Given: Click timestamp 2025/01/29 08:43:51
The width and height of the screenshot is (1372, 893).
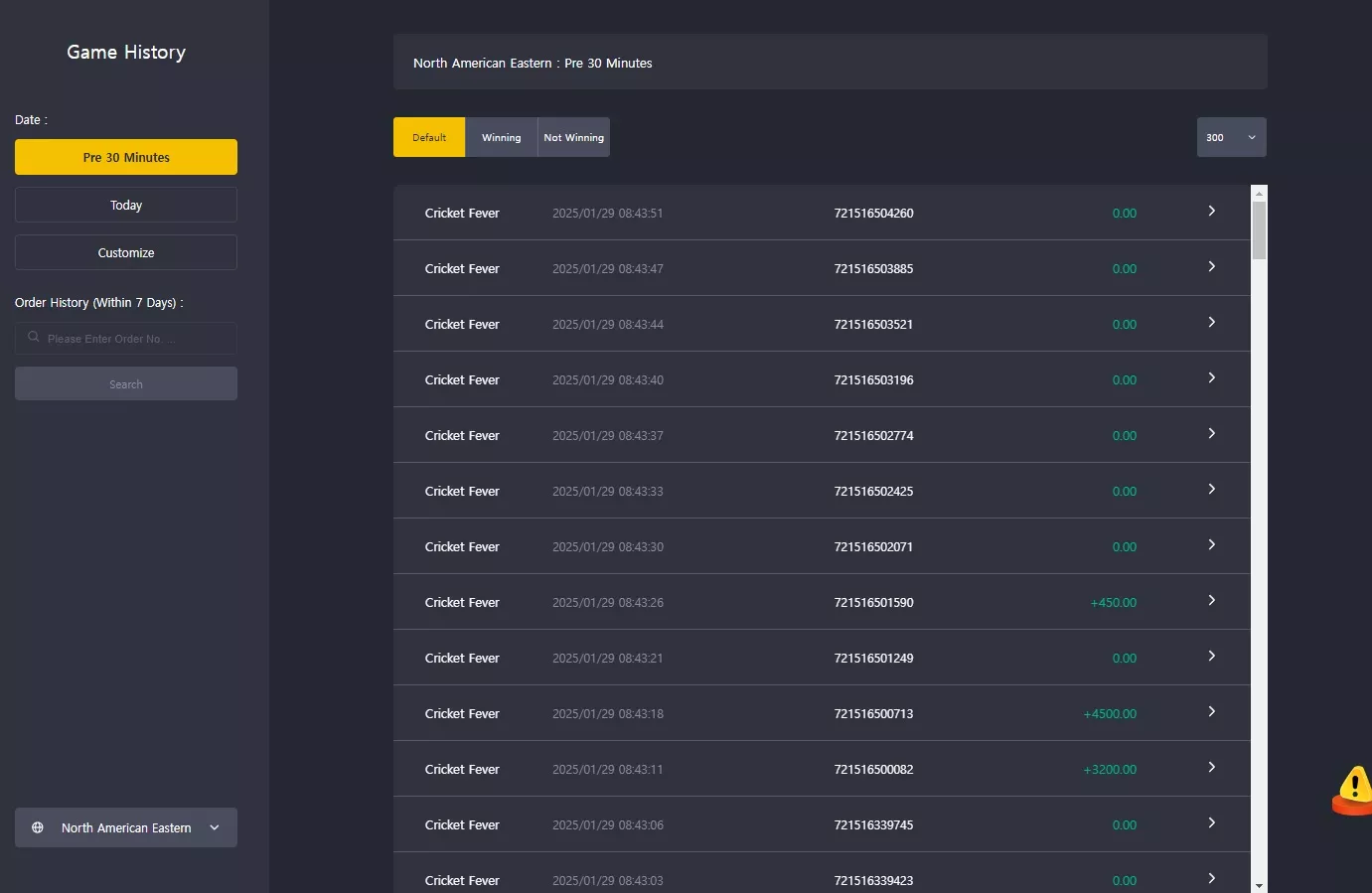Looking at the screenshot, I should pos(607,213).
